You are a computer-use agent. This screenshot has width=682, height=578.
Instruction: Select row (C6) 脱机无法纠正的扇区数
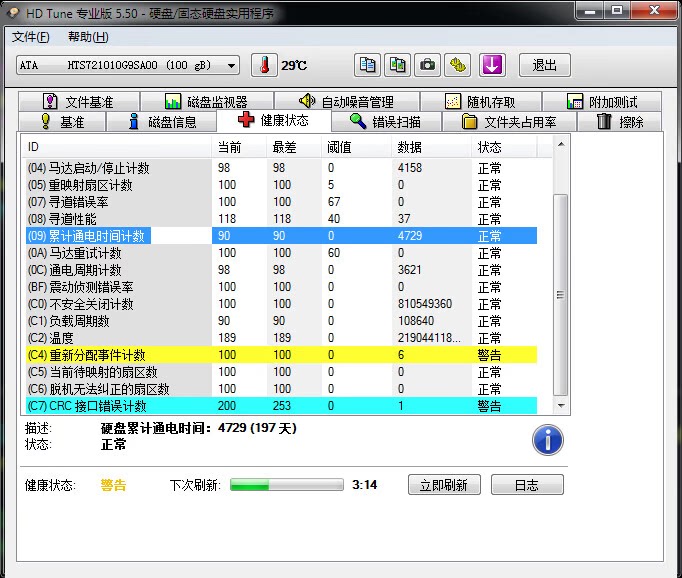pos(281,389)
